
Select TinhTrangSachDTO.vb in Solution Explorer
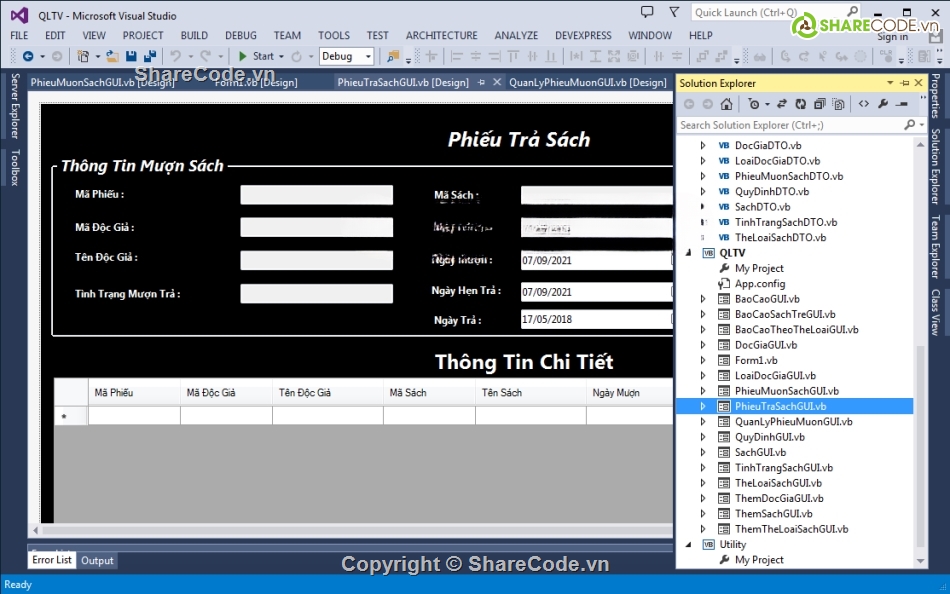tap(786, 222)
